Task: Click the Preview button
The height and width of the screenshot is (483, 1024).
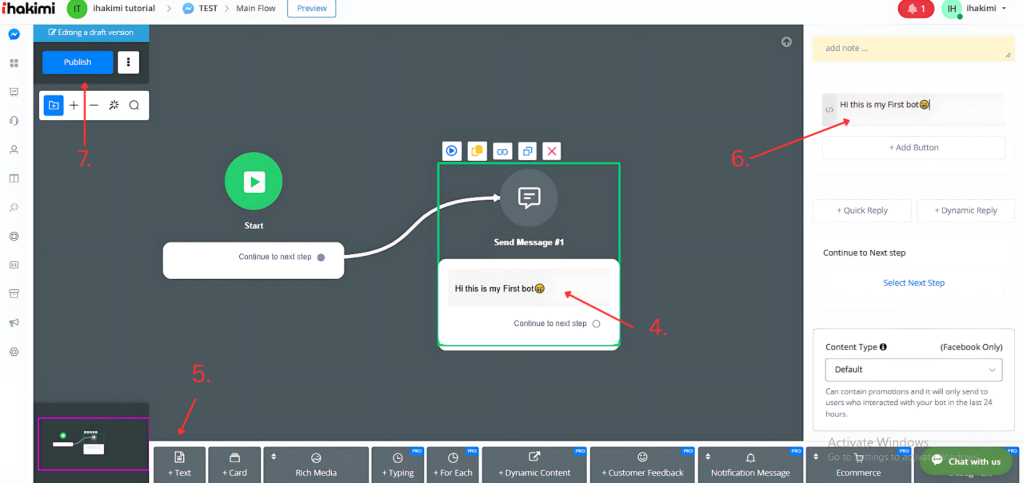Action: 311,9
